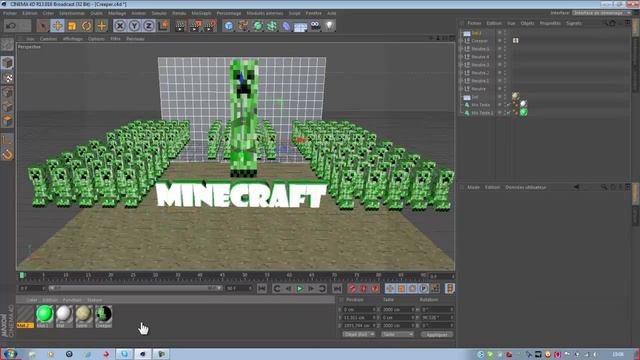Open the Objet (Rel) coordinate dropdown
The image size is (640, 360).
point(359,334)
